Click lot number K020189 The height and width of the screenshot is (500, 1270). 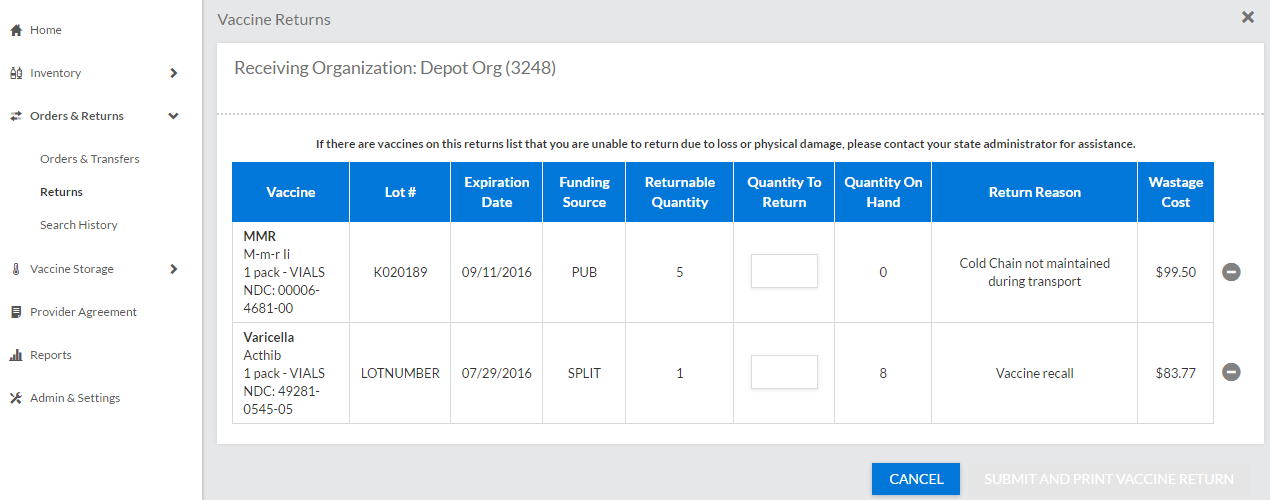coord(400,272)
